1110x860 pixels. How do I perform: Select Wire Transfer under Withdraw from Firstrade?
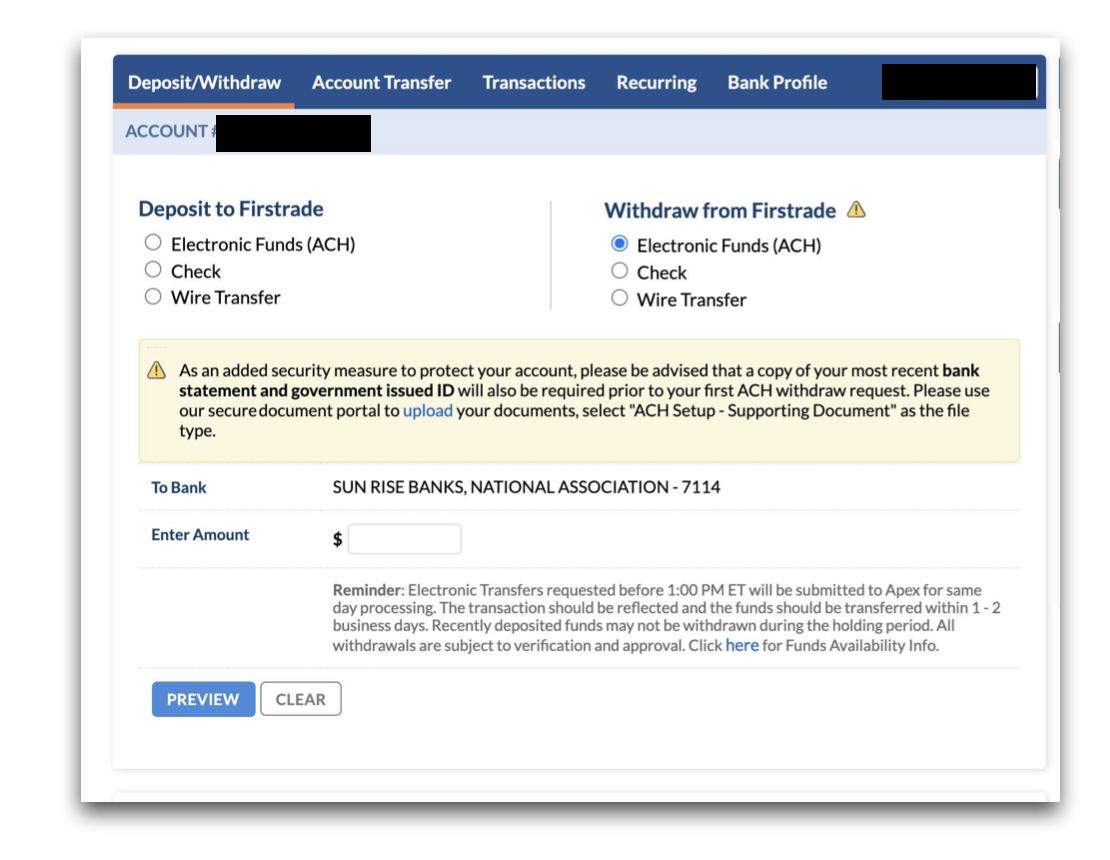[x=619, y=298]
